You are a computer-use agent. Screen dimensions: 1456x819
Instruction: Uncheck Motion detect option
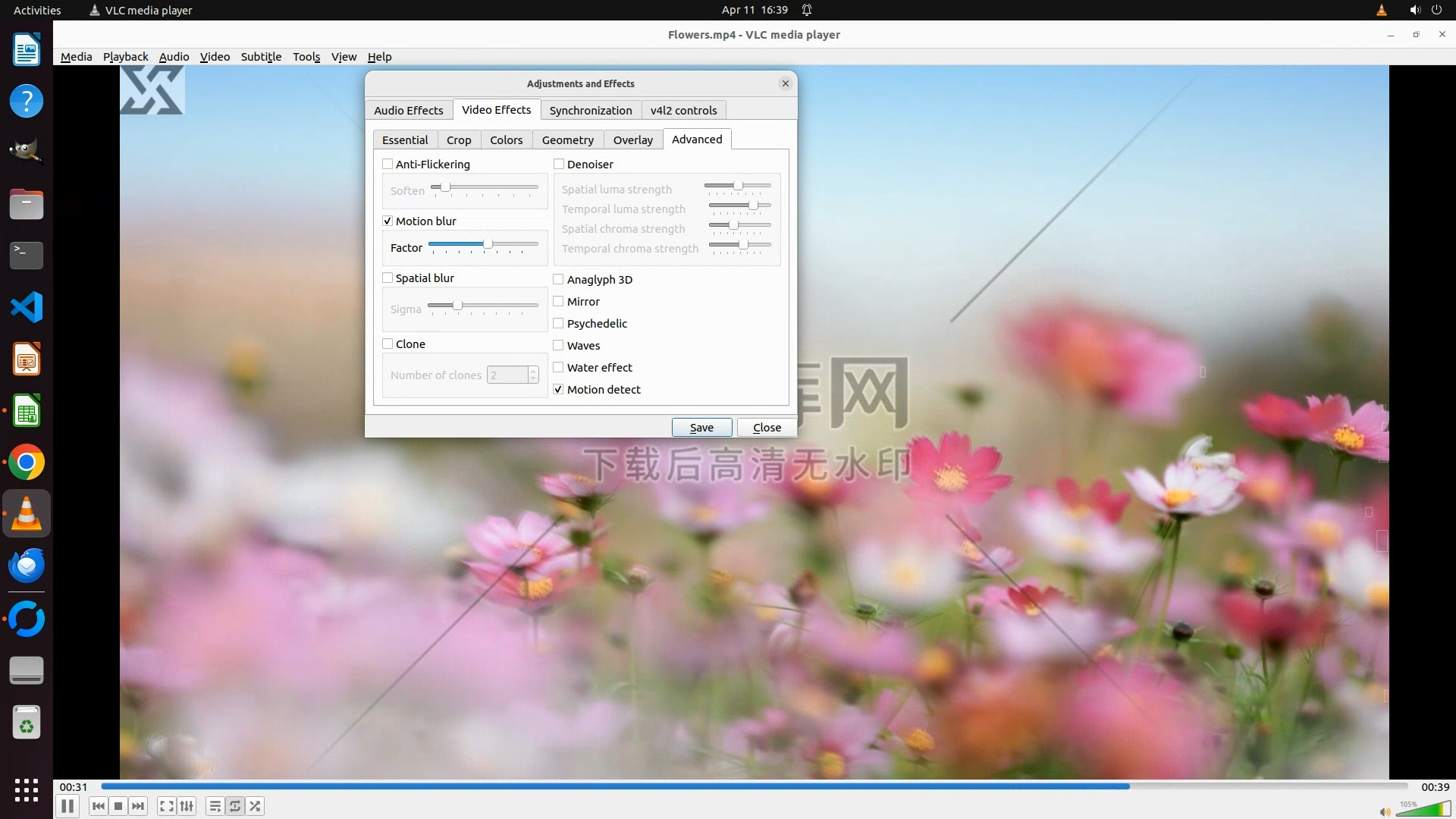click(559, 389)
